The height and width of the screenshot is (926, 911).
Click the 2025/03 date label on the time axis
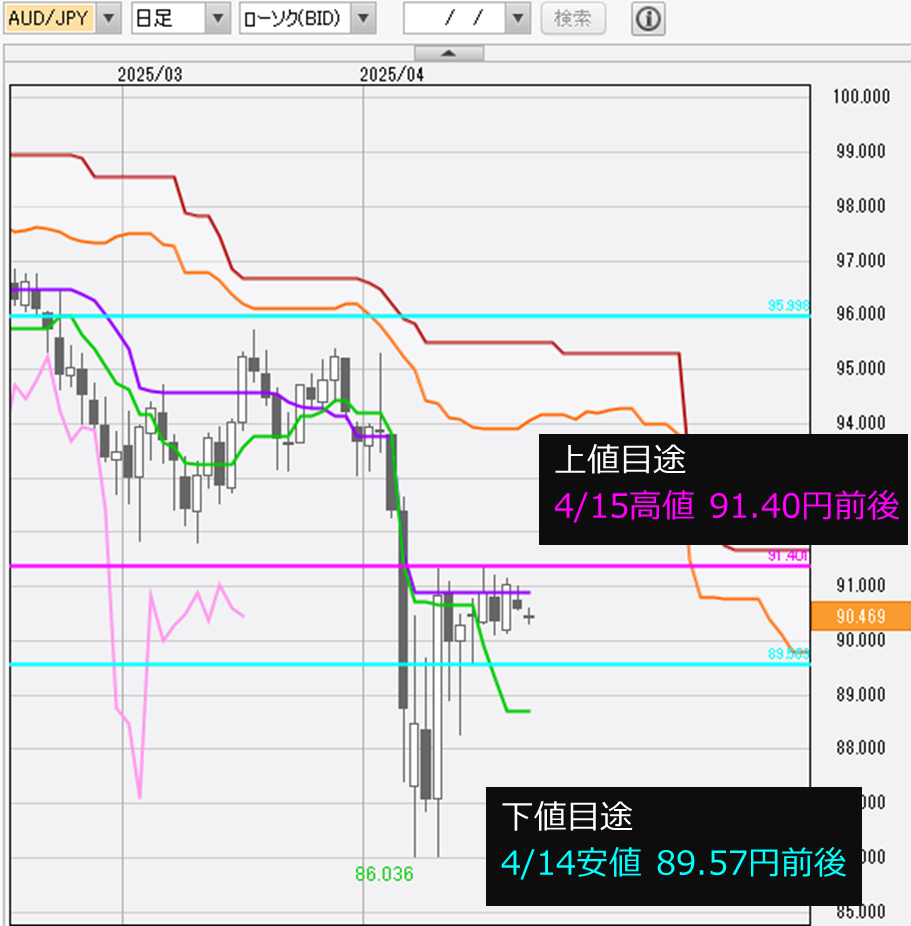(150, 74)
